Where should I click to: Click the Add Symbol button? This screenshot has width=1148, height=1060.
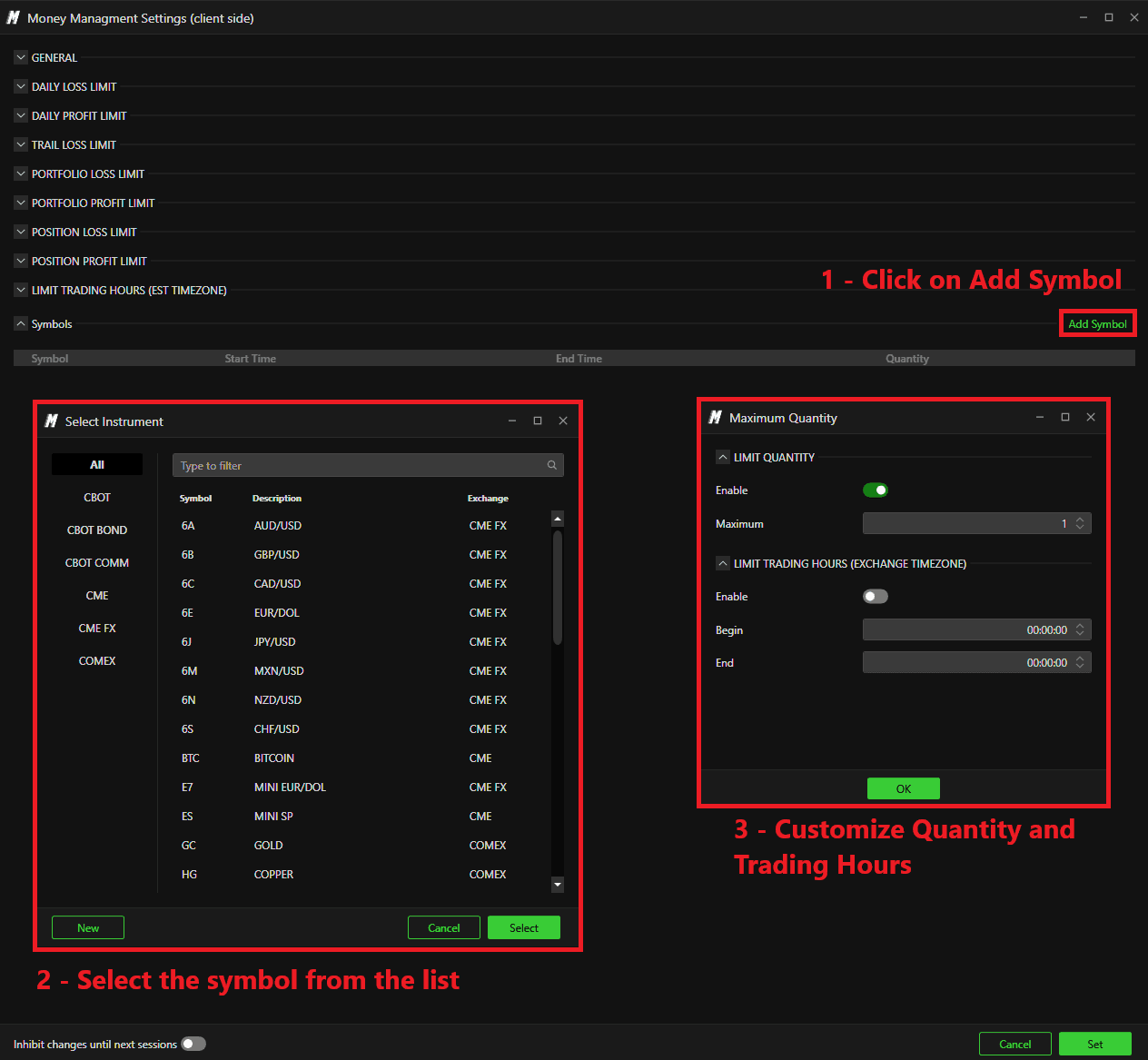pyautogui.click(x=1097, y=323)
